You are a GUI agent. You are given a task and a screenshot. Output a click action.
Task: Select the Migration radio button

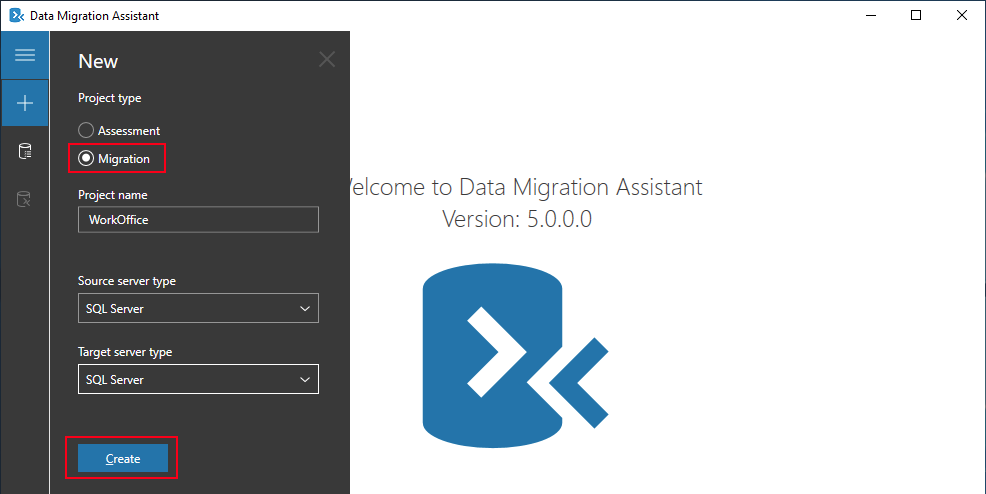click(x=87, y=159)
